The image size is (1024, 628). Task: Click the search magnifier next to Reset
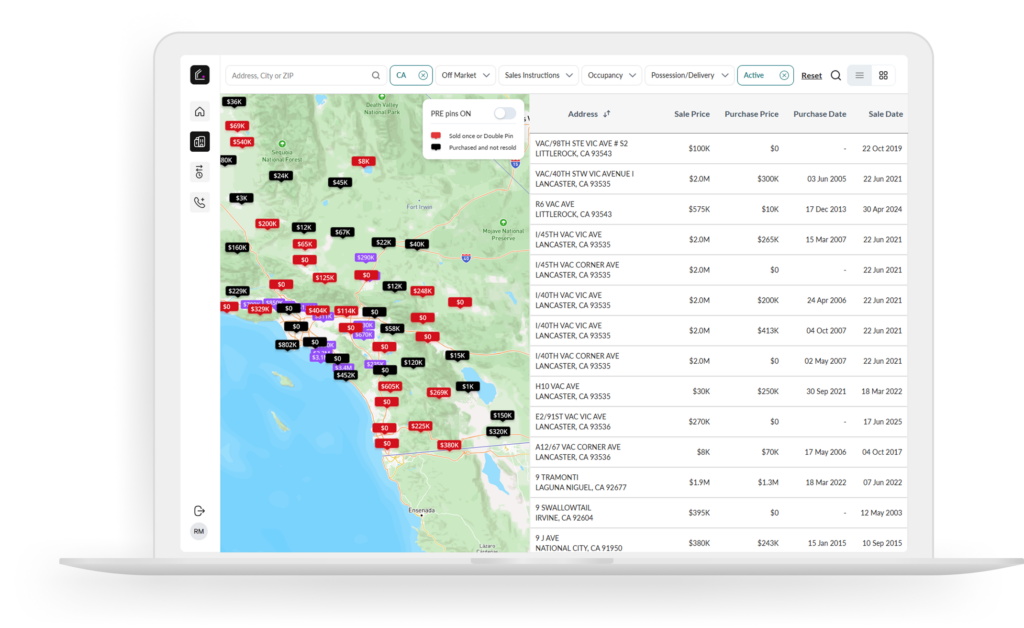coord(835,76)
